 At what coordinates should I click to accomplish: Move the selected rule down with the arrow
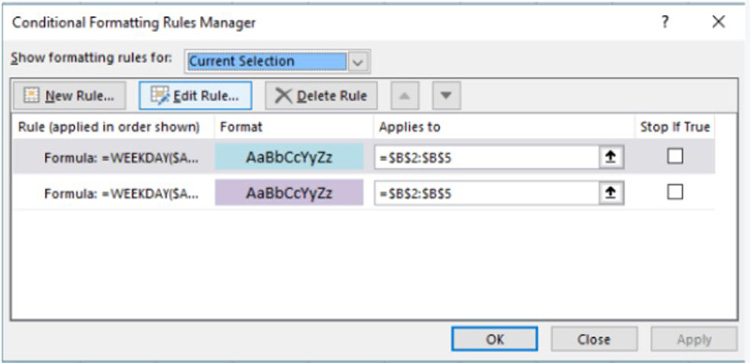point(446,96)
